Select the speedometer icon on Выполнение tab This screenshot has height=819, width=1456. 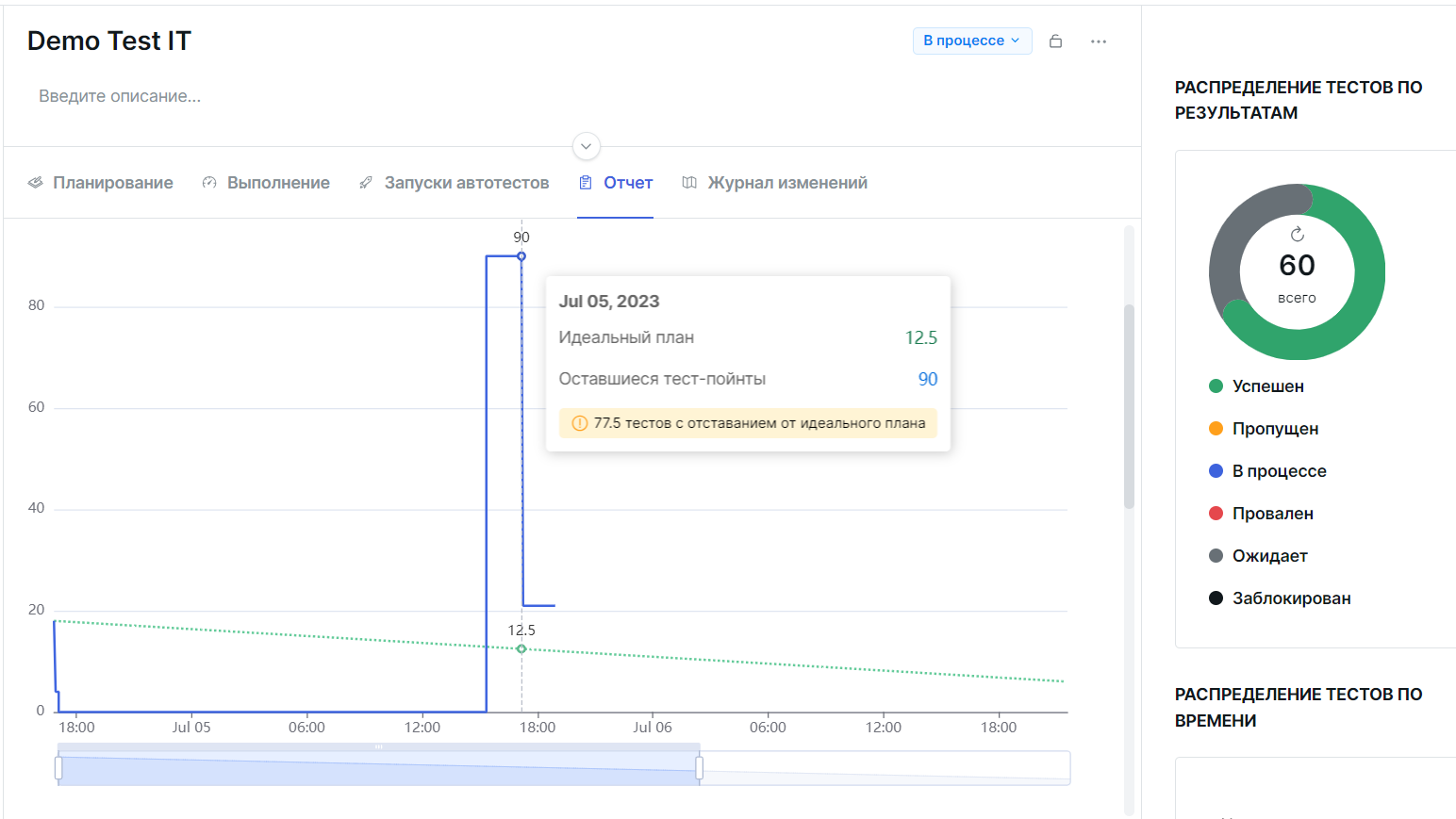click(x=208, y=182)
